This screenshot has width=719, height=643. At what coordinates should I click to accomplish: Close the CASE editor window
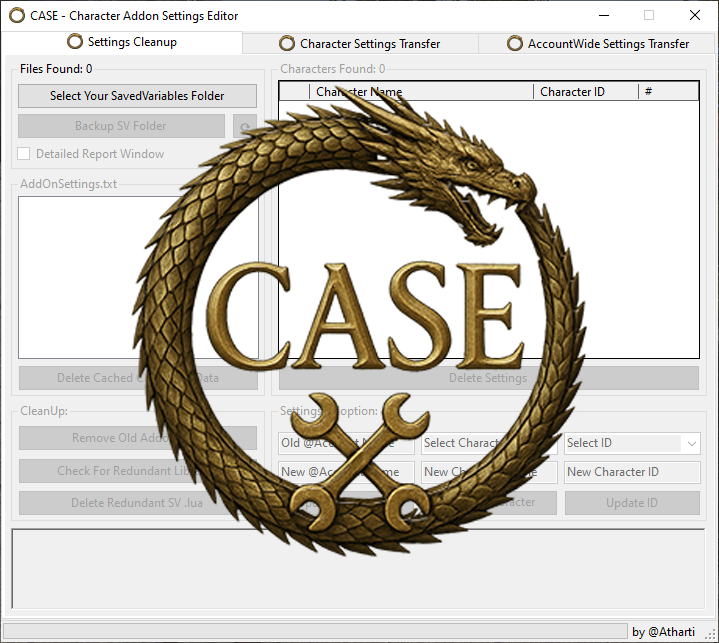(694, 15)
